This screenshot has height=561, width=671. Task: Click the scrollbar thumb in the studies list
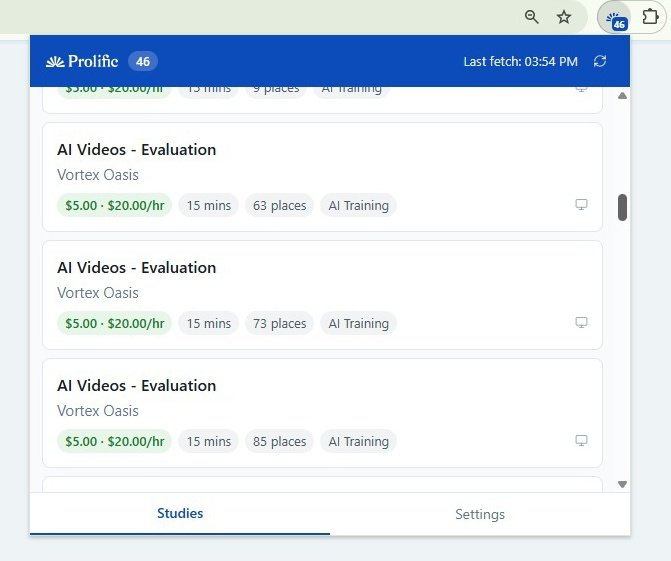click(x=623, y=208)
